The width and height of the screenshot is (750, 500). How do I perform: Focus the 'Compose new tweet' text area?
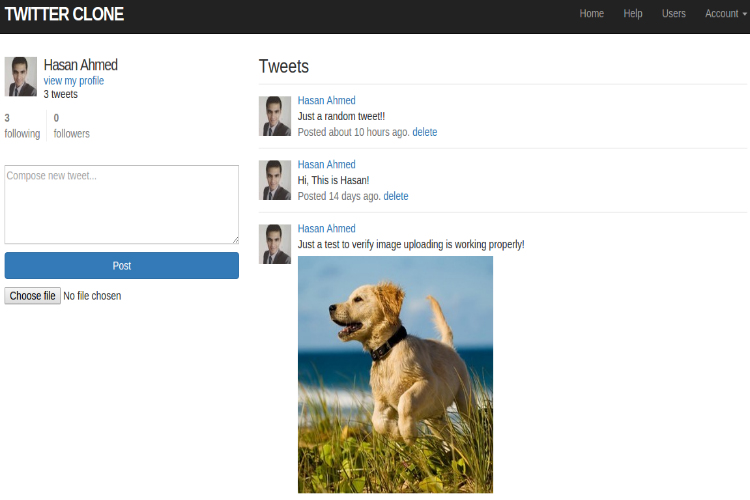pyautogui.click(x=121, y=204)
